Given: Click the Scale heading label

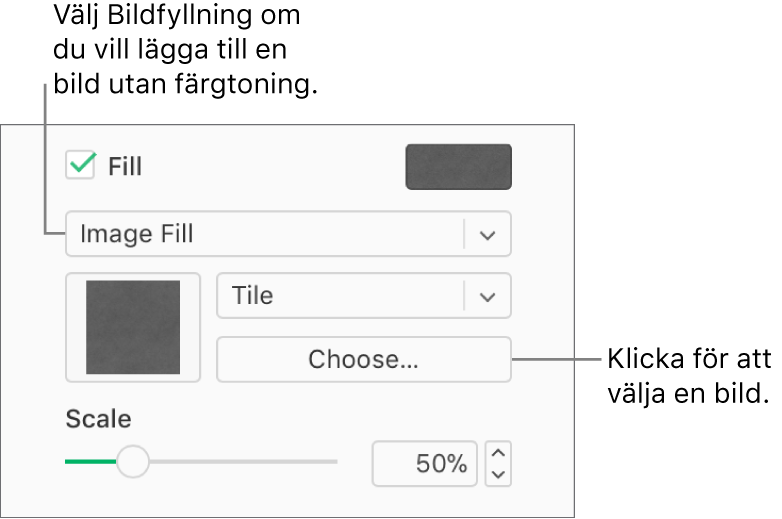Looking at the screenshot, I should point(98,419).
